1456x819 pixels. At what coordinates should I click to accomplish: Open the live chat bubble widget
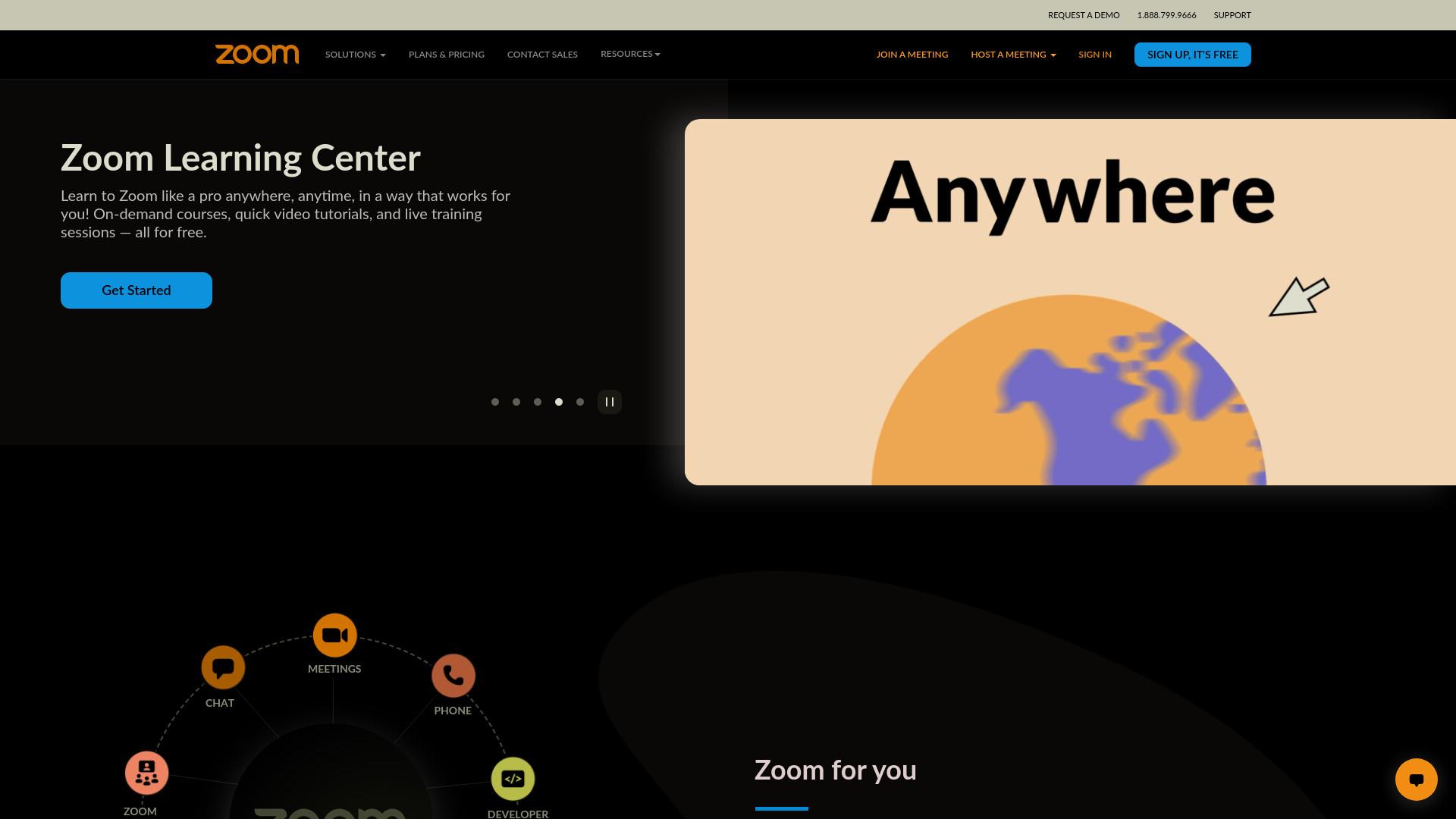point(1416,780)
